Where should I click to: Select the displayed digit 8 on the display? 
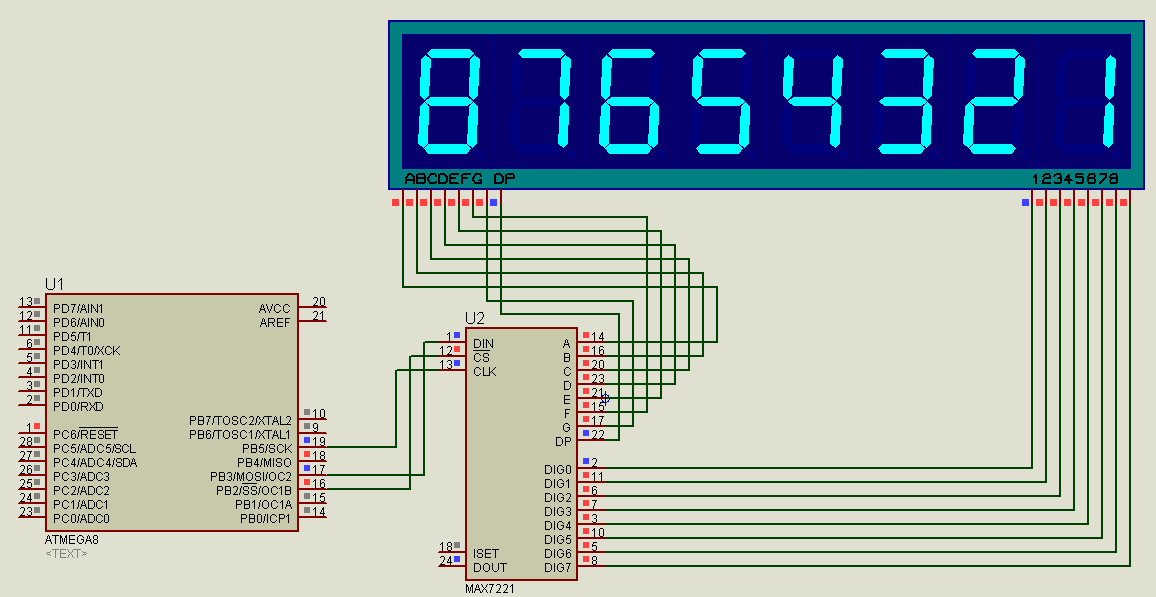coord(449,101)
